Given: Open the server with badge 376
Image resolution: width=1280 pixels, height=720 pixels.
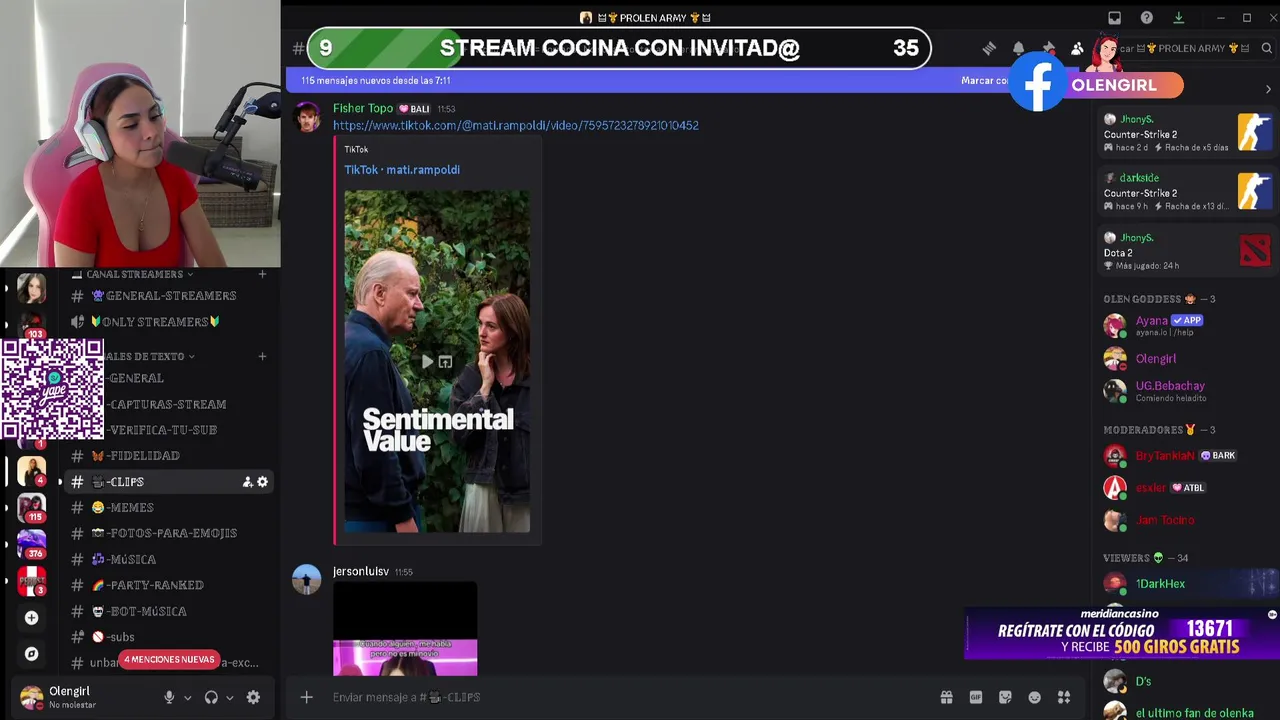Looking at the screenshot, I should [31, 544].
